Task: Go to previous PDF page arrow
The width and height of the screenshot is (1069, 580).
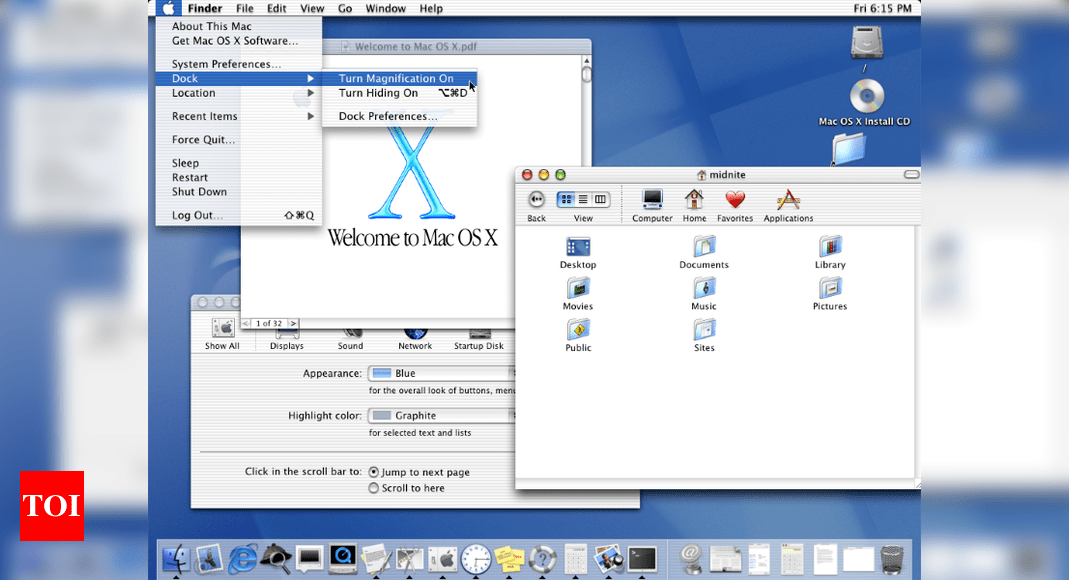Action: (x=246, y=324)
